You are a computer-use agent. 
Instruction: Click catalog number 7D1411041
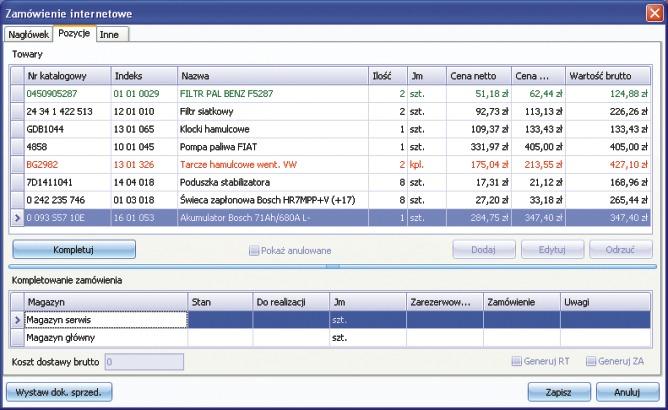(49, 182)
